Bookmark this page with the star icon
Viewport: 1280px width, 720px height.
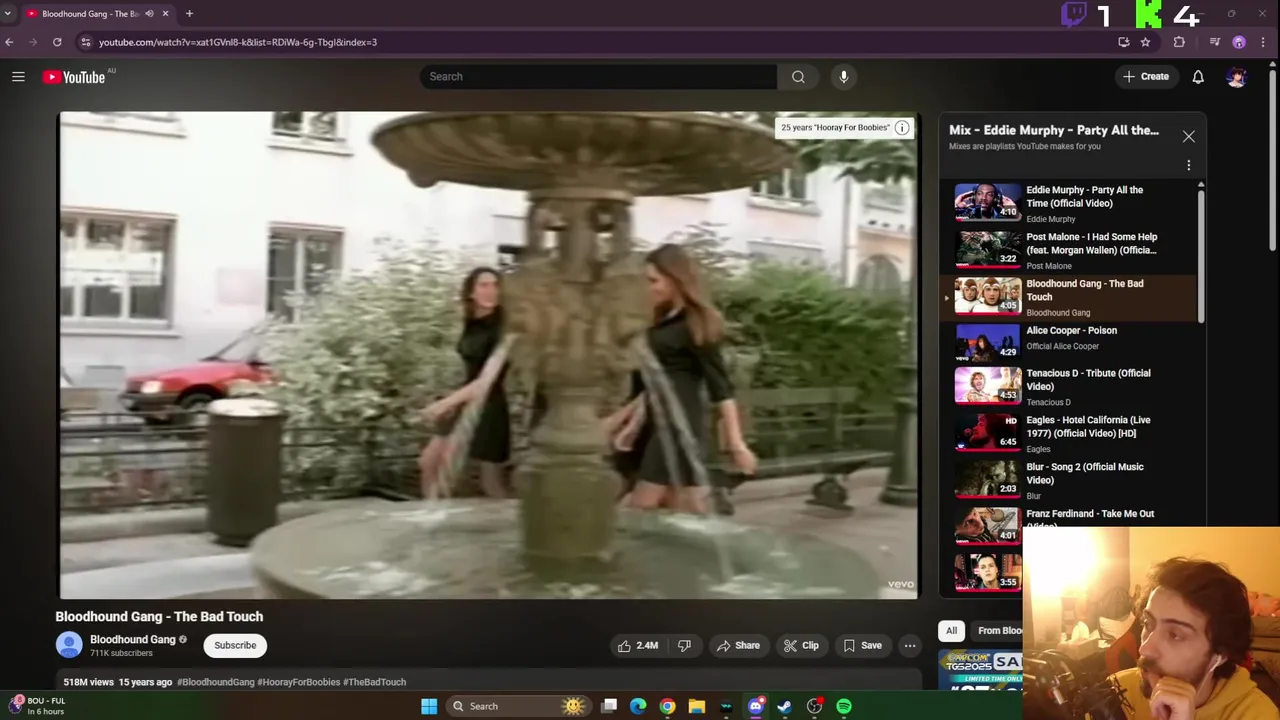pos(1145,42)
